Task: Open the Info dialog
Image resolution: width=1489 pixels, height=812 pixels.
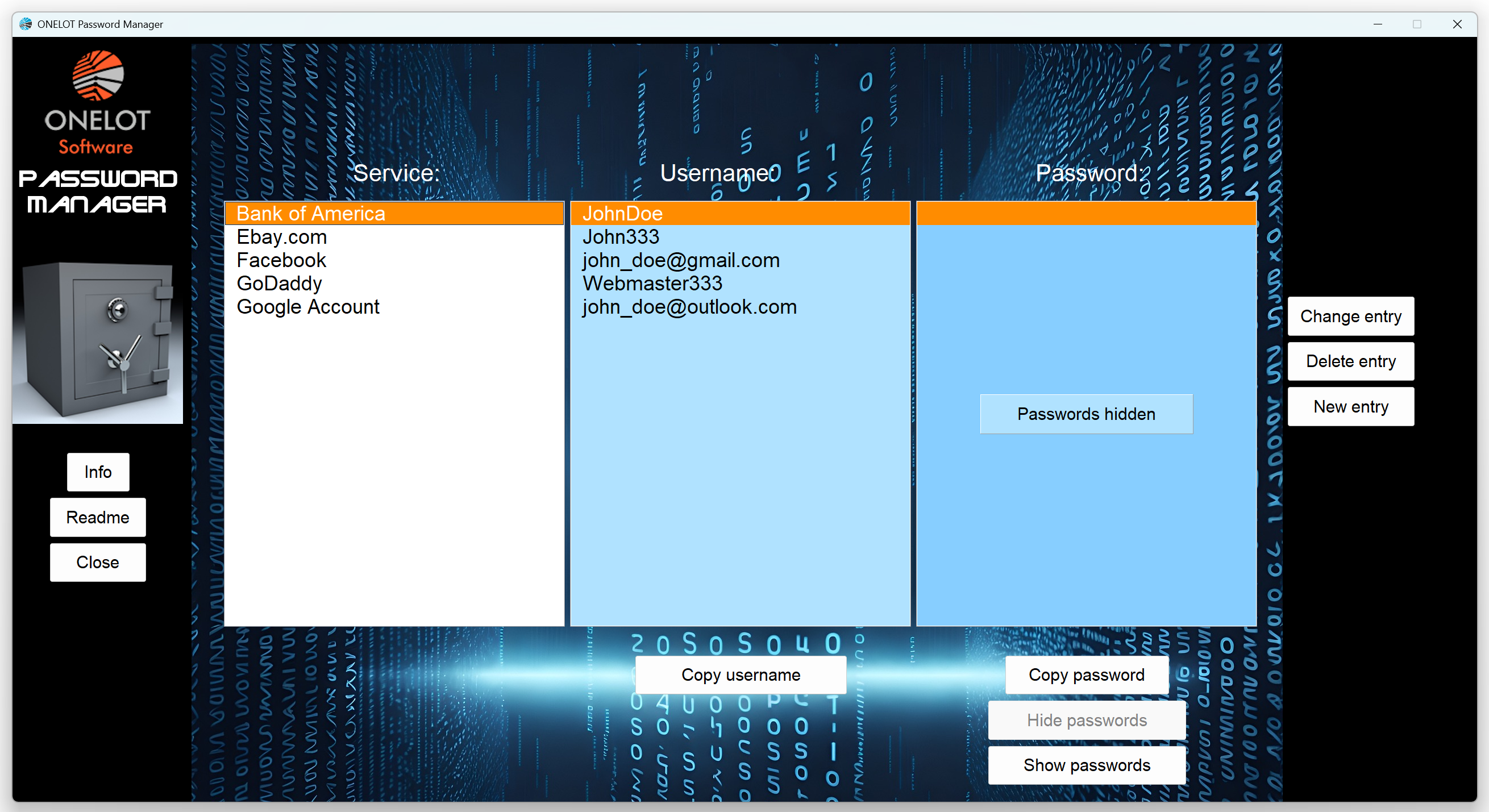Action: (98, 472)
